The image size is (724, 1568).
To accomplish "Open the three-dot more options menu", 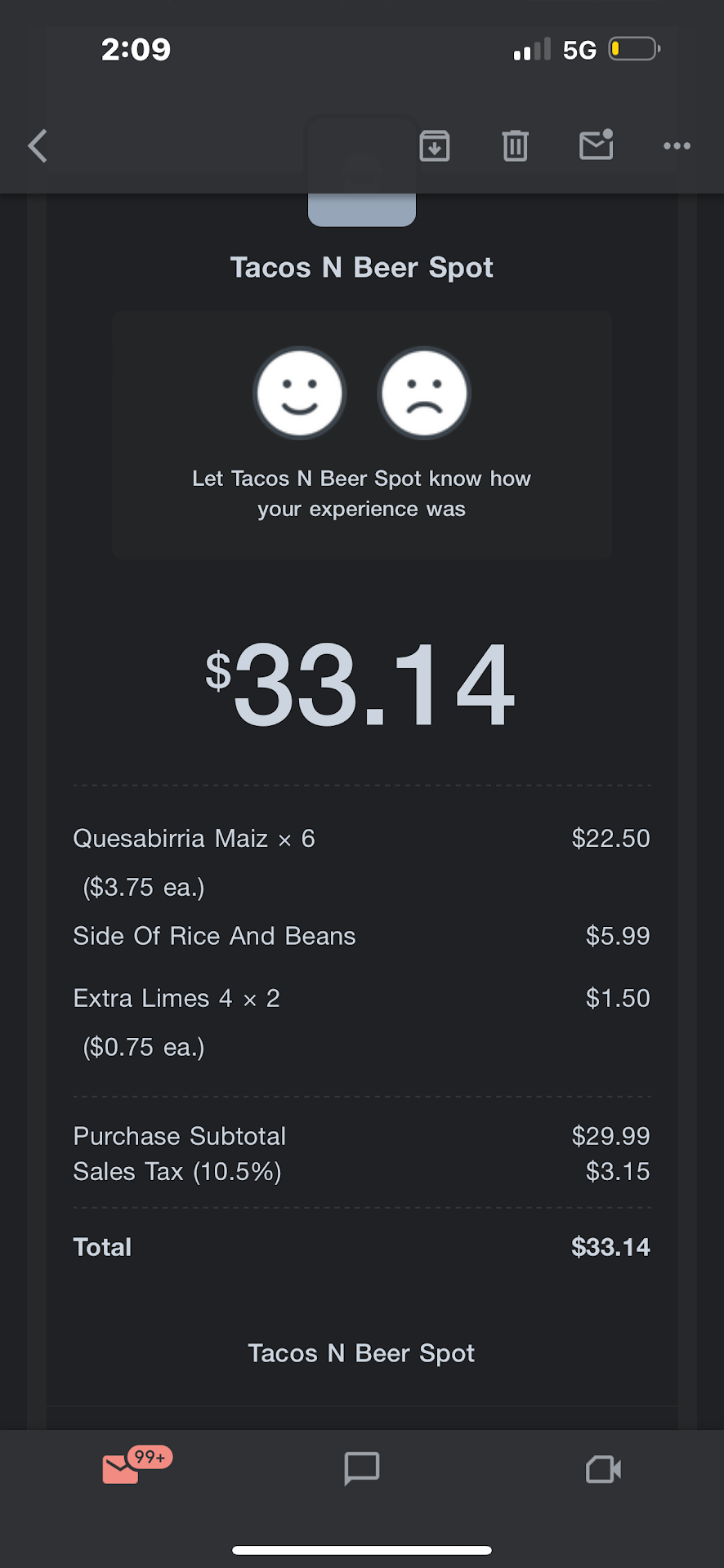I will click(x=677, y=146).
